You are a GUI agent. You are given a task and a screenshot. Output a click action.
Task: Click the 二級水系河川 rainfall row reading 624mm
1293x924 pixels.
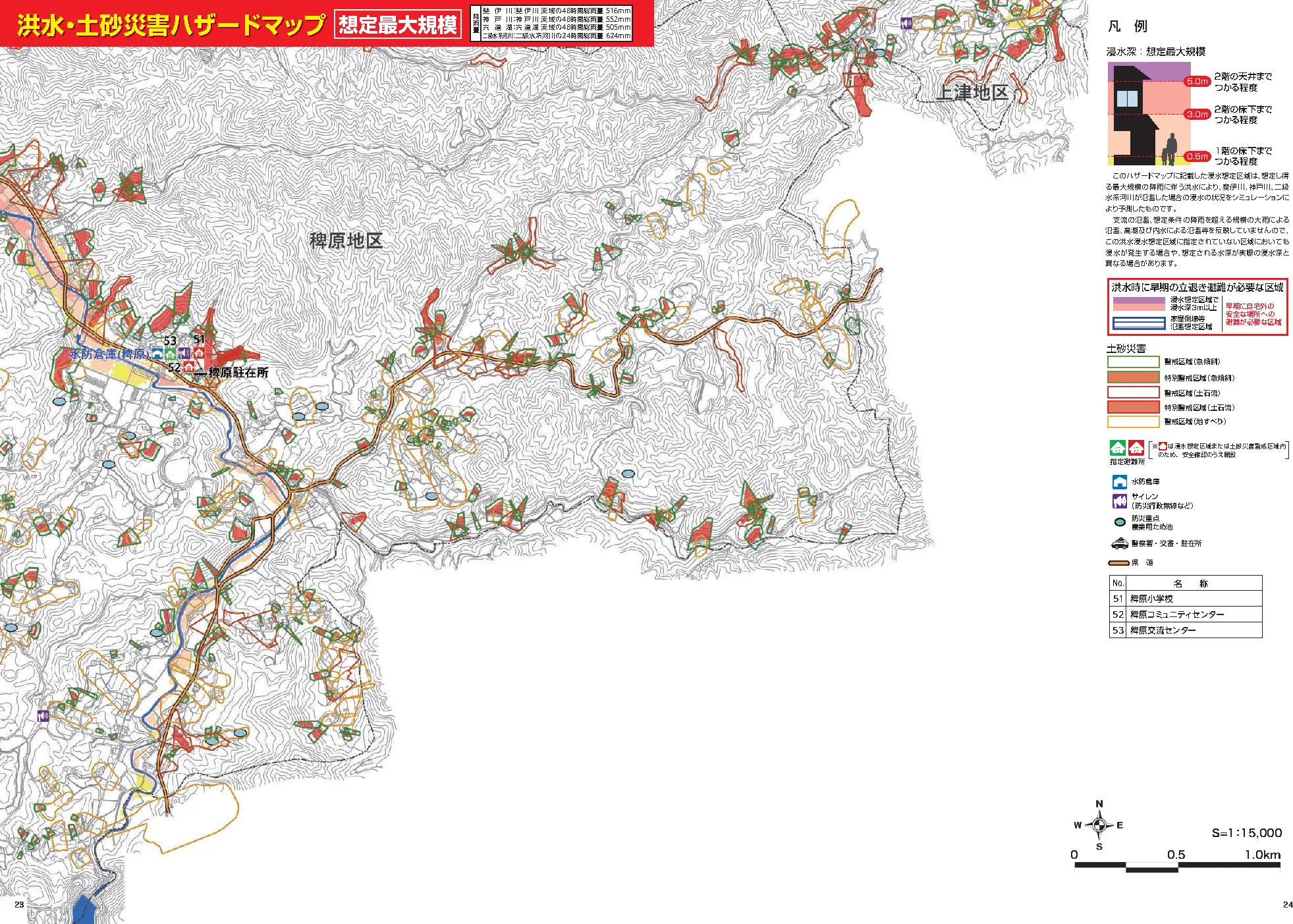point(556,36)
